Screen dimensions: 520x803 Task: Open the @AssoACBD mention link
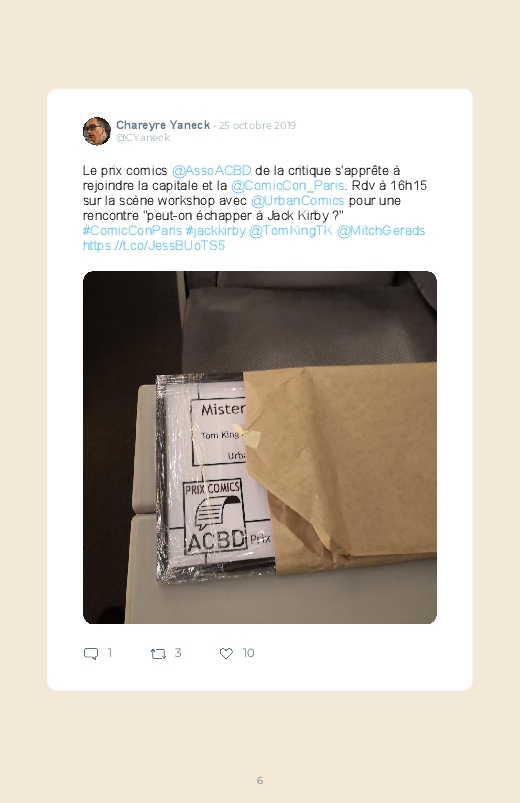click(x=212, y=171)
